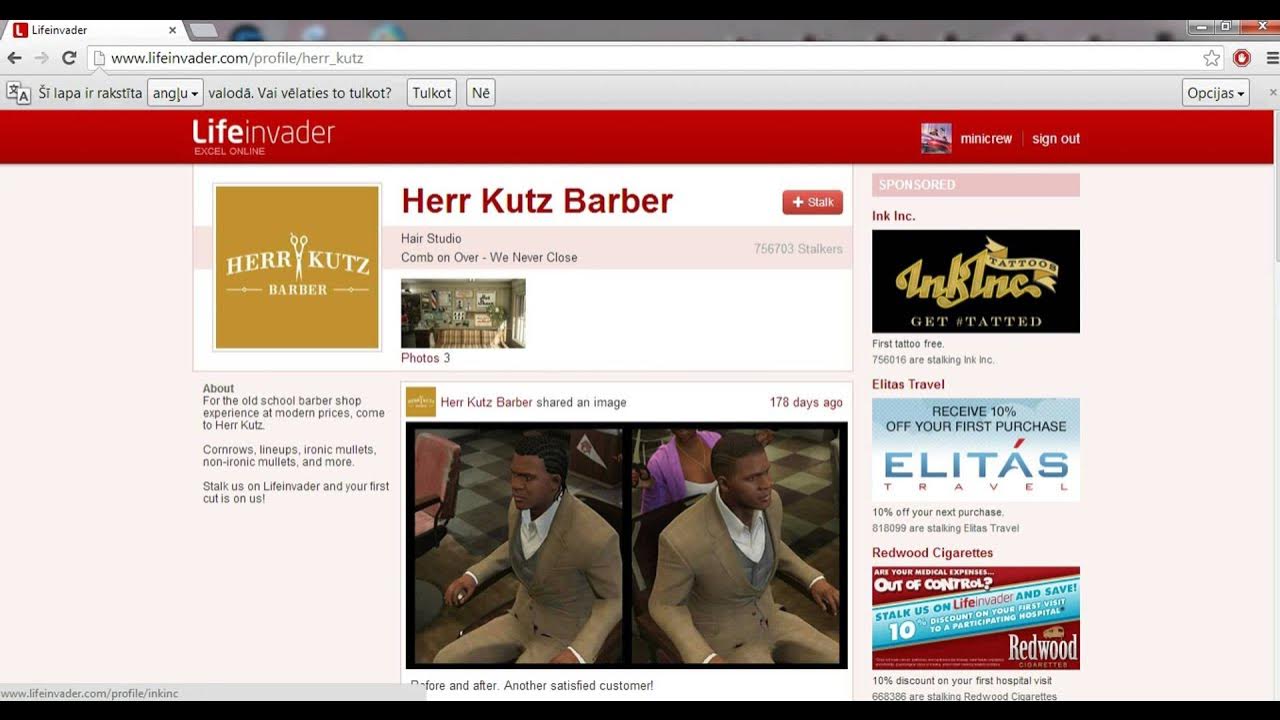Click the Lifeinvader logo in header

pos(264,136)
